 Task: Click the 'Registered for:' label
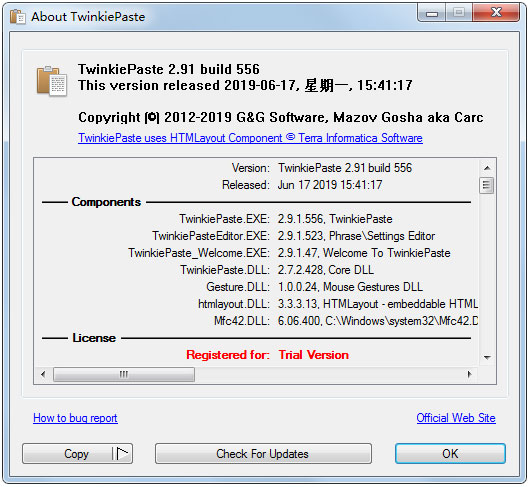[228, 355]
